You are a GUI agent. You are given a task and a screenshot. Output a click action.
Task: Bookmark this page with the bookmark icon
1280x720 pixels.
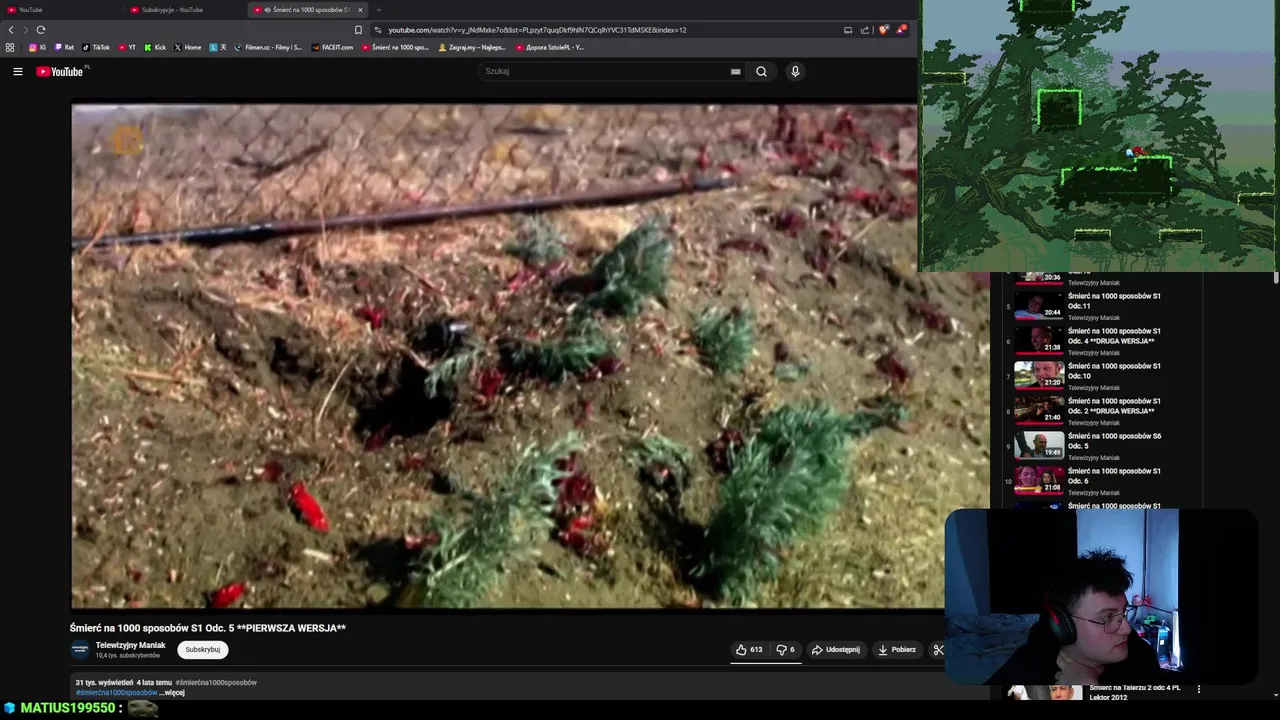pos(358,30)
